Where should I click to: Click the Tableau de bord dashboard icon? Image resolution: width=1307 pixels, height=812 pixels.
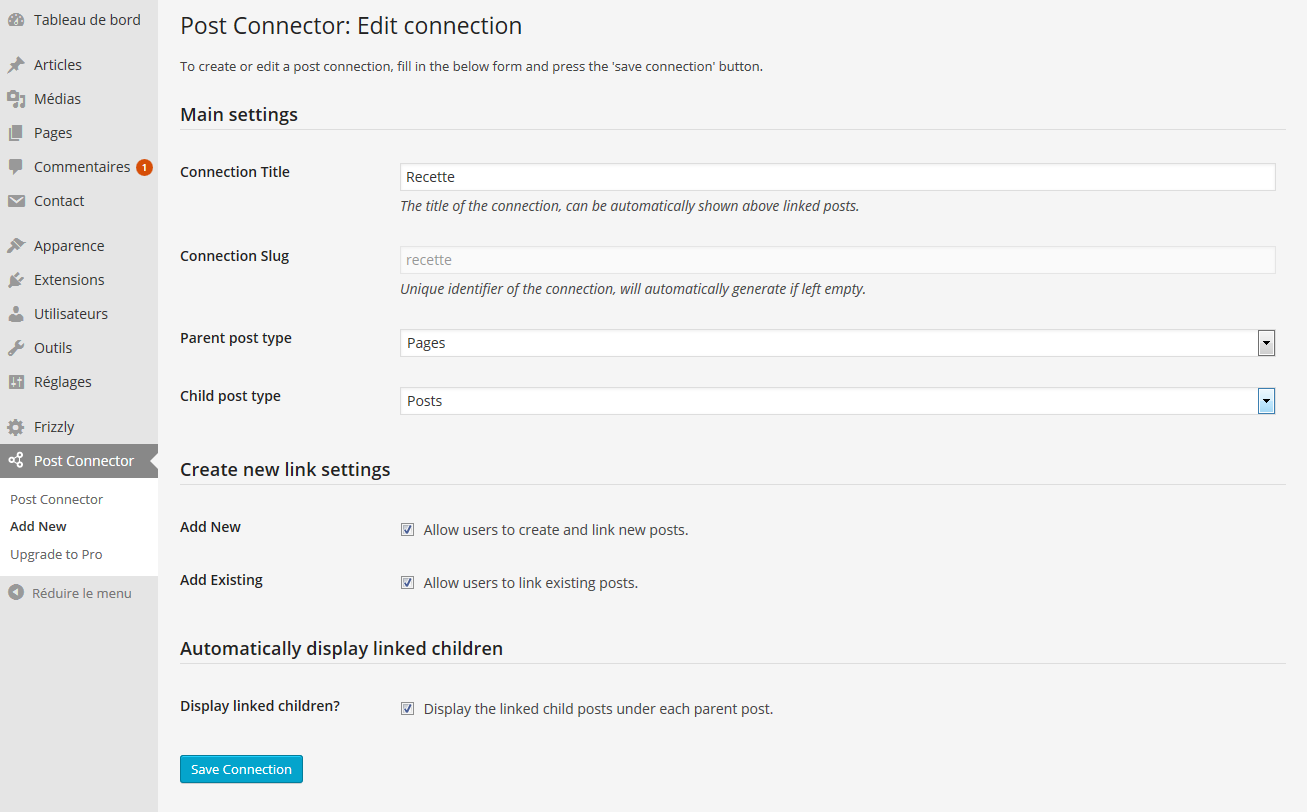pyautogui.click(x=16, y=20)
